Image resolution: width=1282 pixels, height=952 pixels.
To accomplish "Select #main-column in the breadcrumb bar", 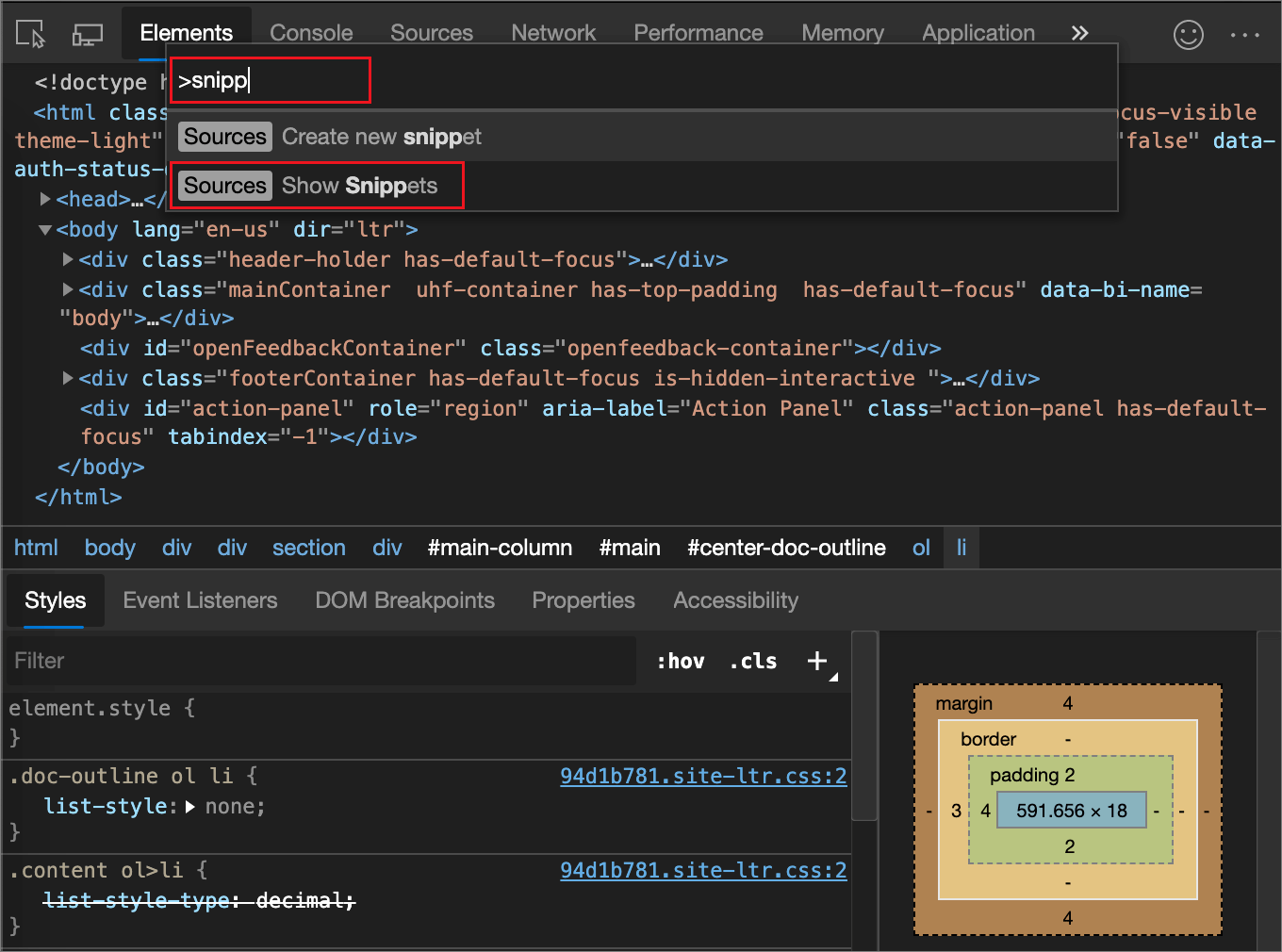I will click(x=501, y=547).
